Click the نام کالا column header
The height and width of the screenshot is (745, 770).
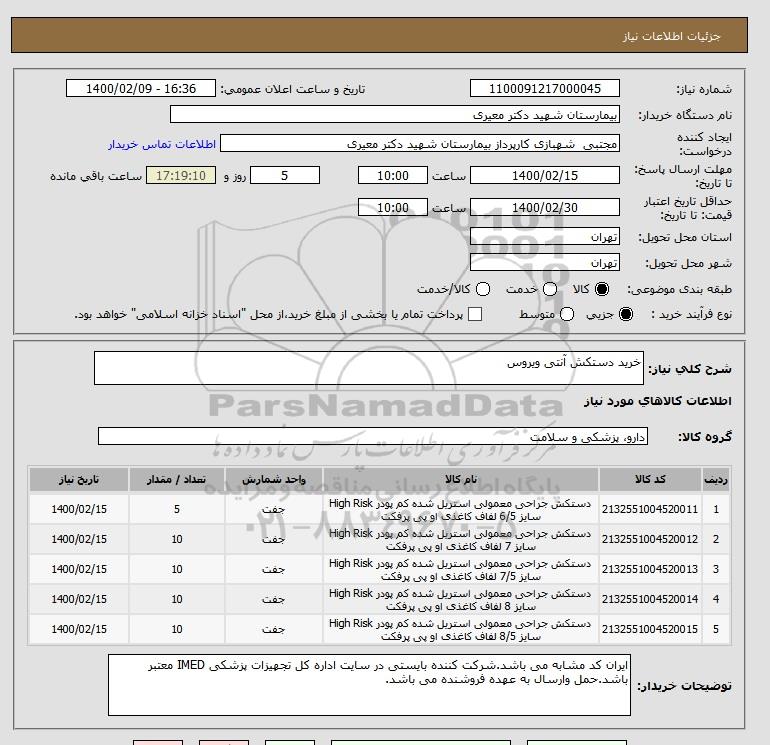click(461, 479)
